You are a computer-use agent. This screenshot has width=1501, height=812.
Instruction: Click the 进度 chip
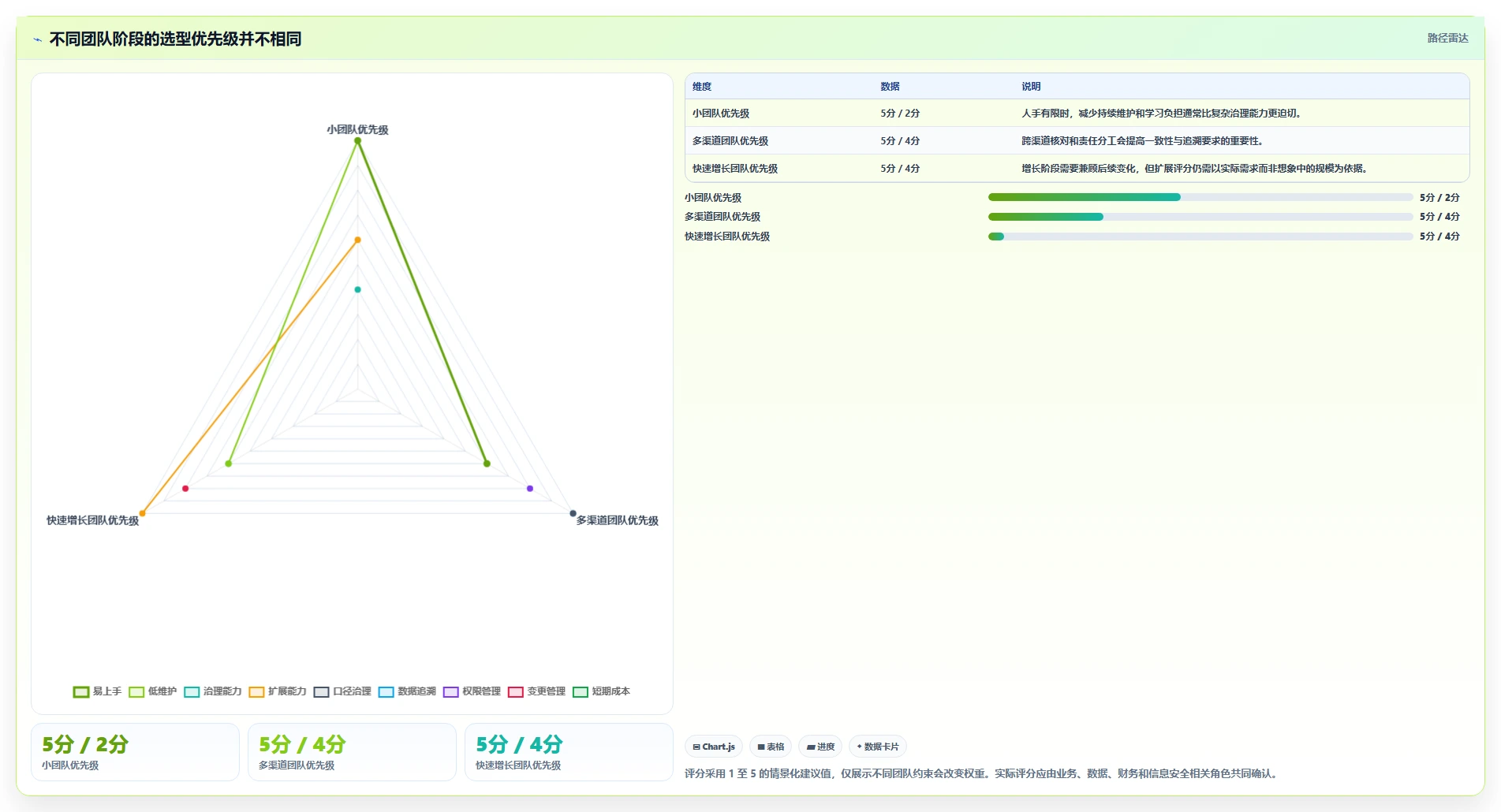coord(820,747)
